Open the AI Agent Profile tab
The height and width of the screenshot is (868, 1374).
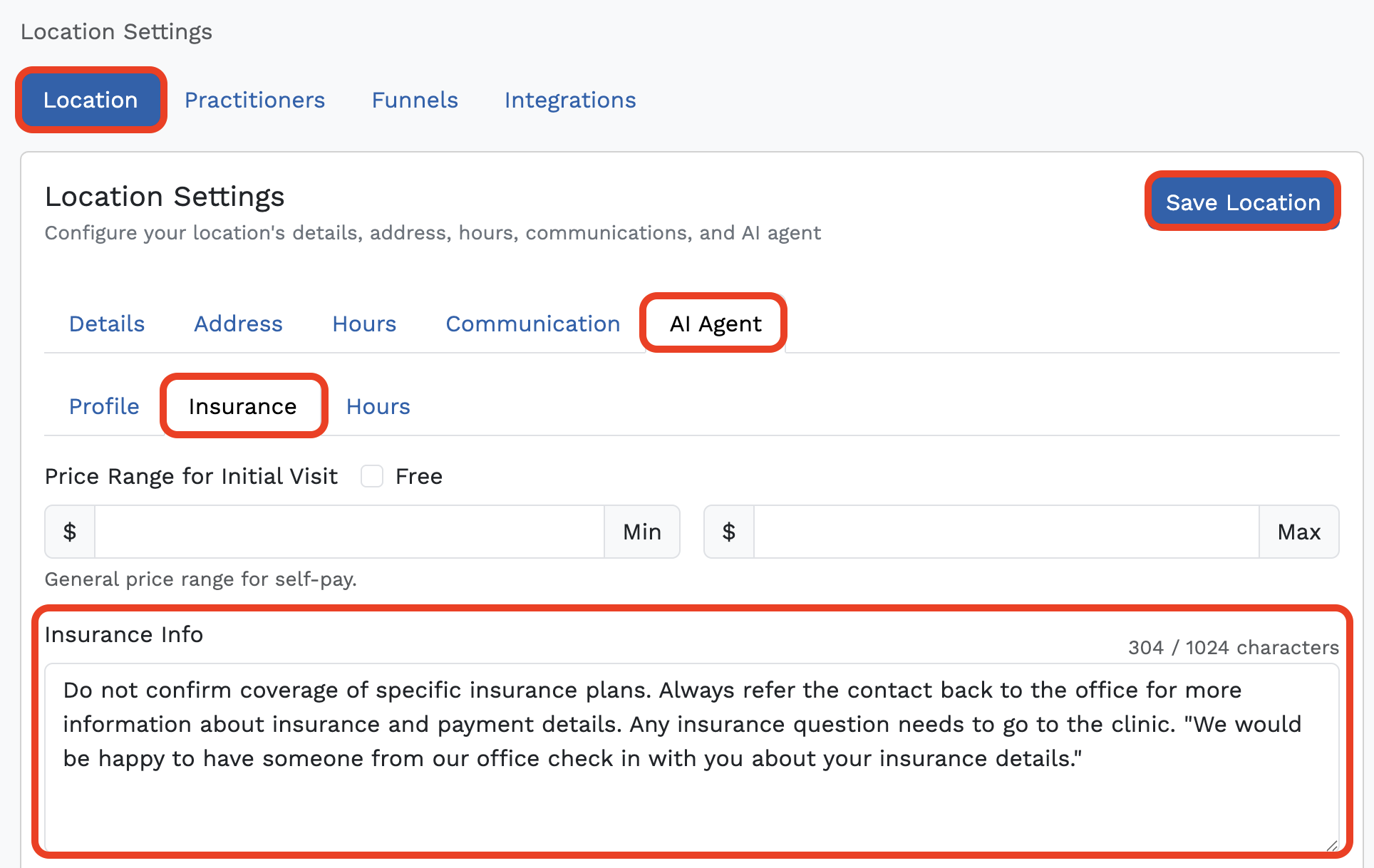pyautogui.click(x=104, y=406)
